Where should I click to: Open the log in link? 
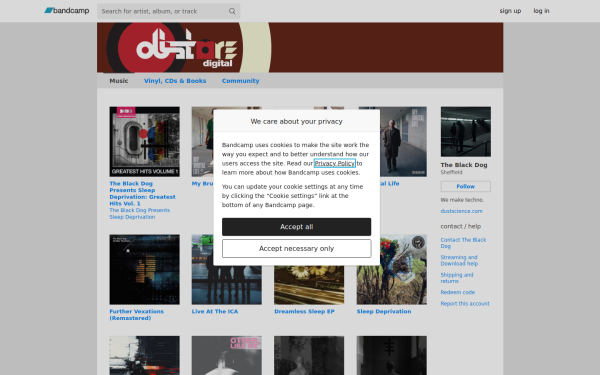click(x=541, y=11)
